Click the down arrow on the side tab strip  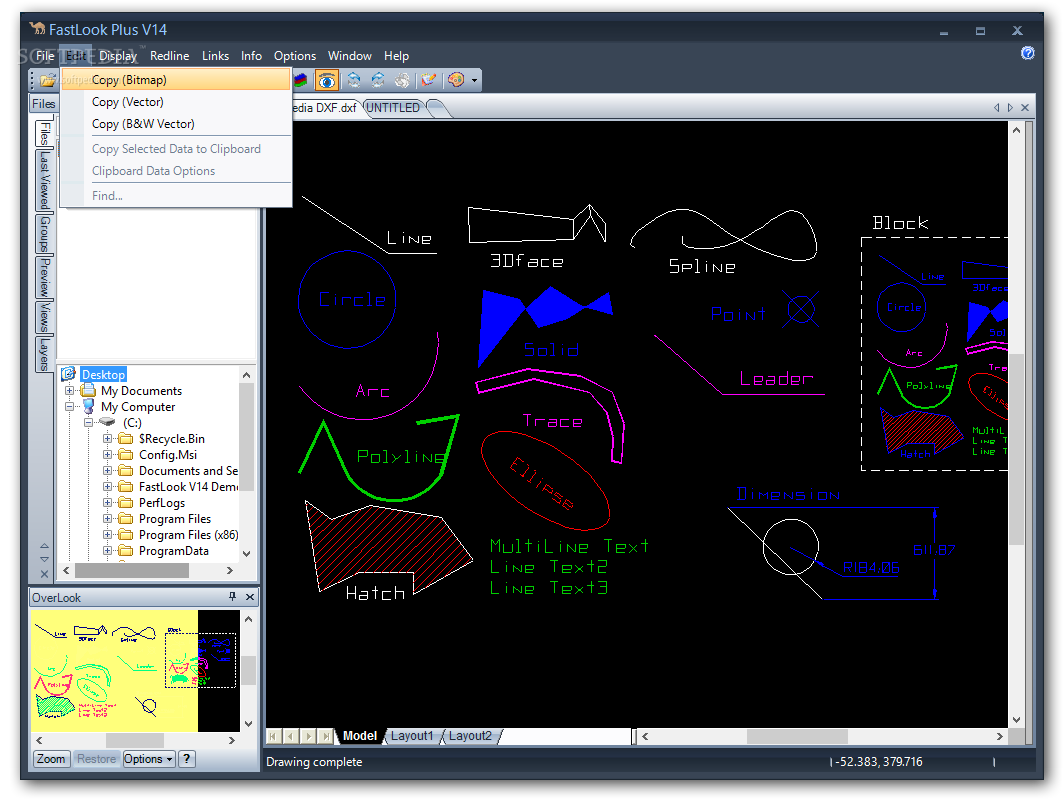[44, 559]
